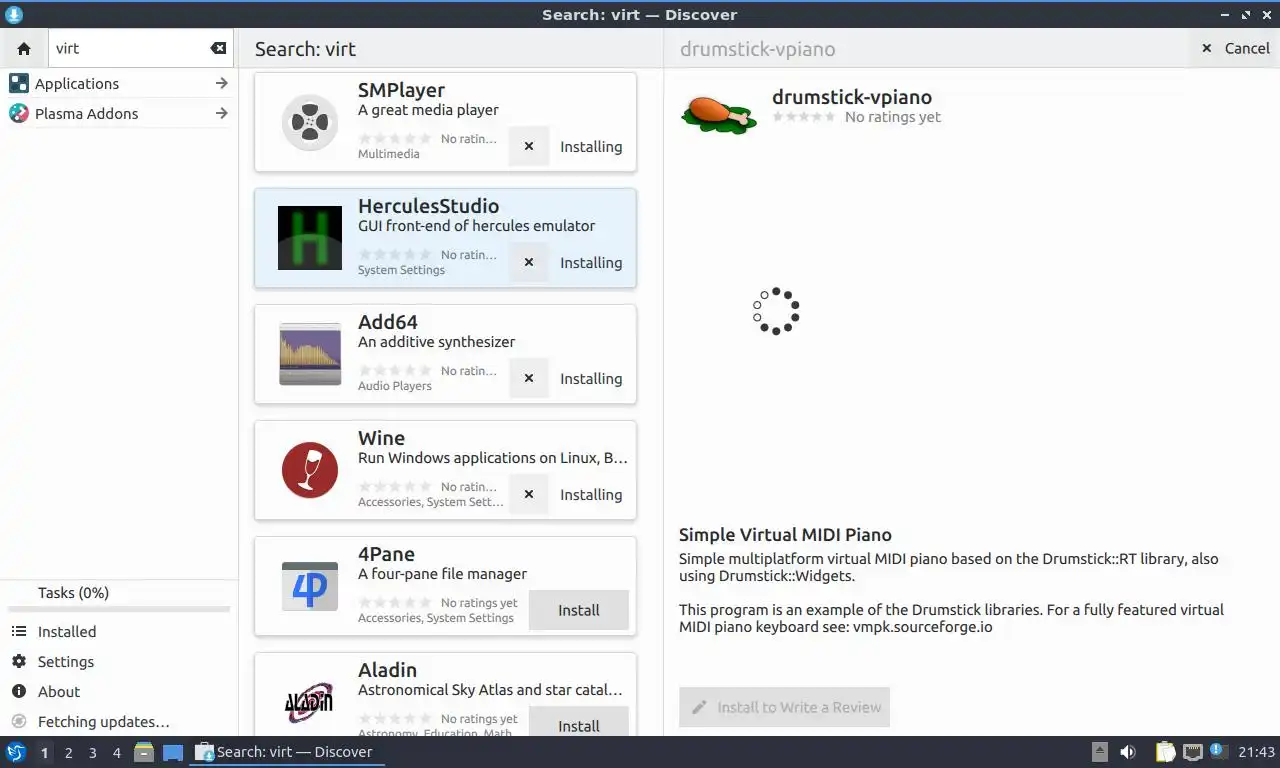
Task: Click the 21:43 clock
Action: tap(1256, 752)
